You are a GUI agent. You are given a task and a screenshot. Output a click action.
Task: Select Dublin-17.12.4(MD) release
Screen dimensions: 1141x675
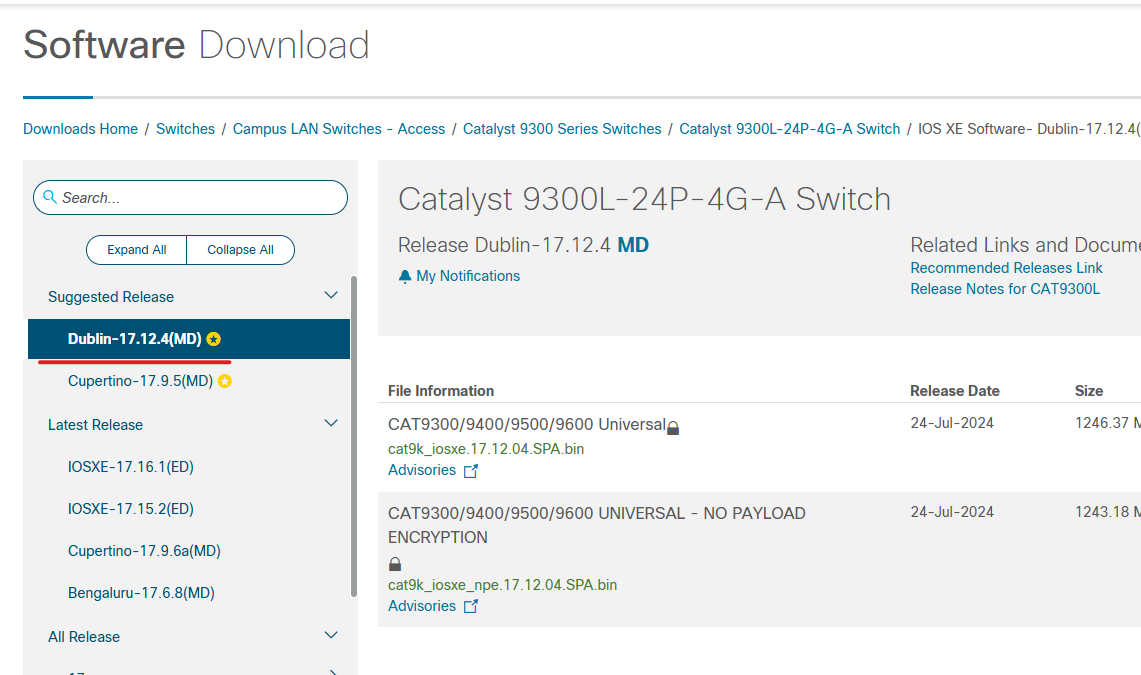point(189,339)
